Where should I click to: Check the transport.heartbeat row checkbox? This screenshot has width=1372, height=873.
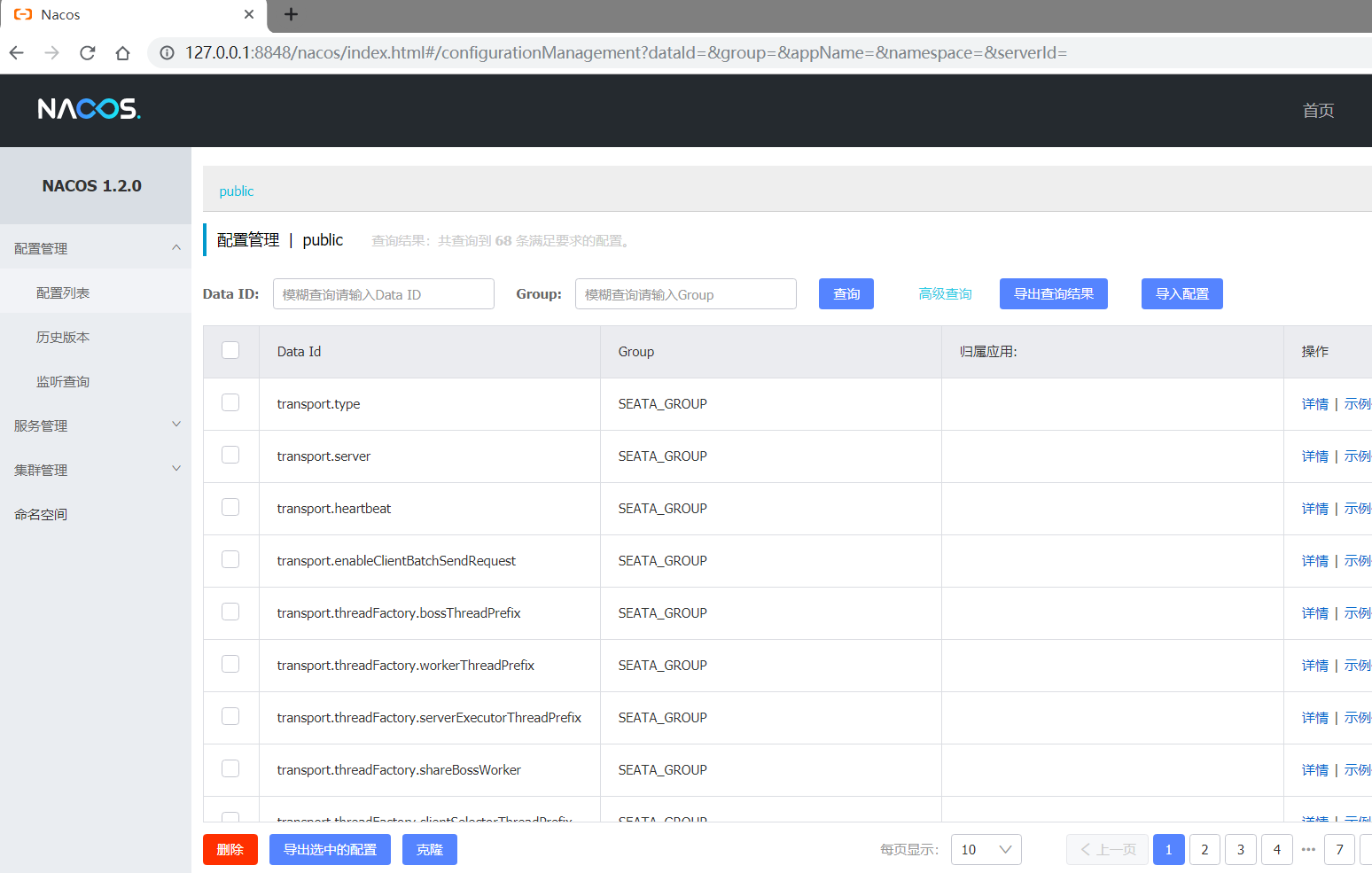230,507
